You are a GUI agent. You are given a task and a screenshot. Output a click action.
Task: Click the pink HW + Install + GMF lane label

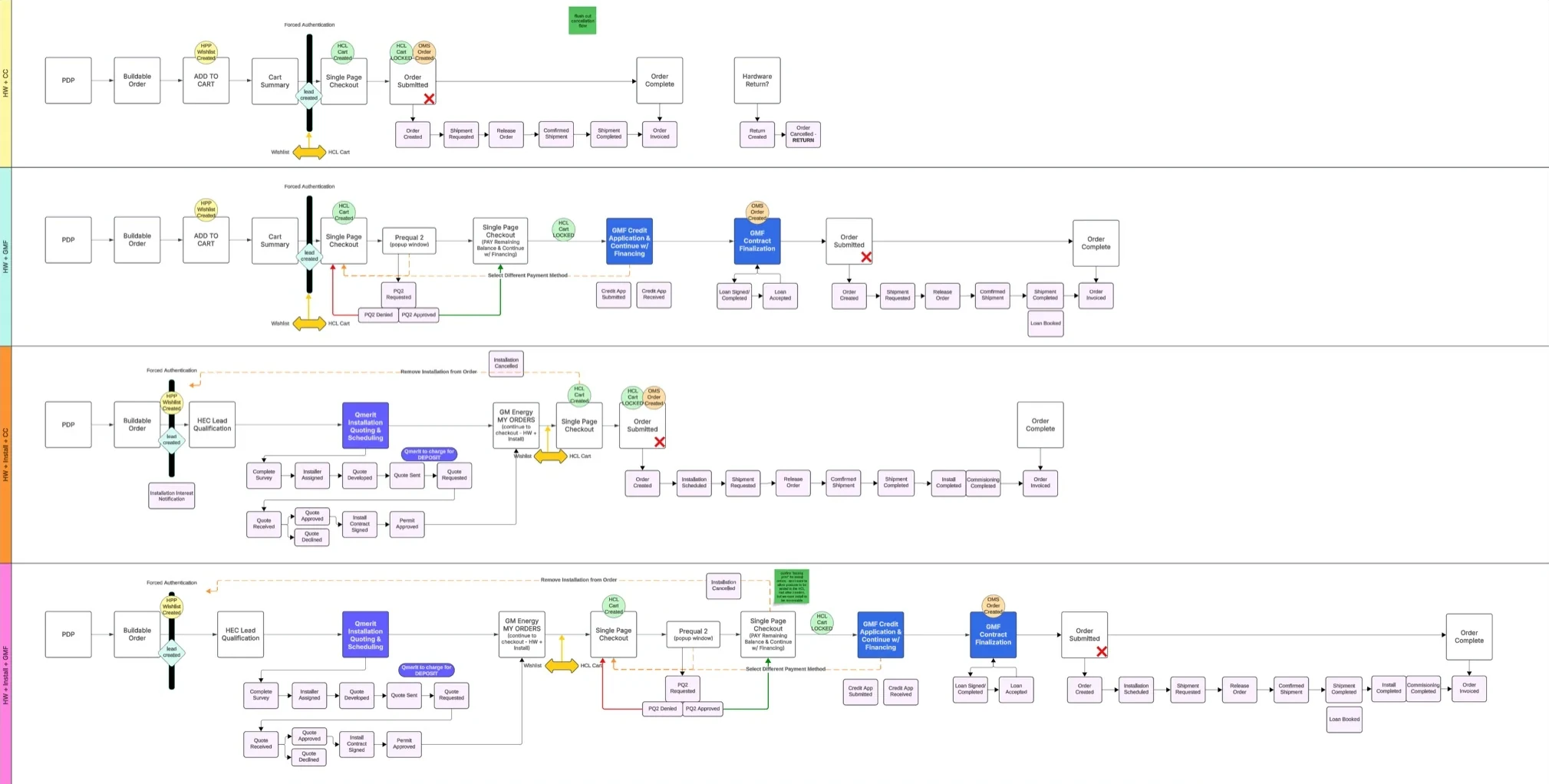click(6, 674)
